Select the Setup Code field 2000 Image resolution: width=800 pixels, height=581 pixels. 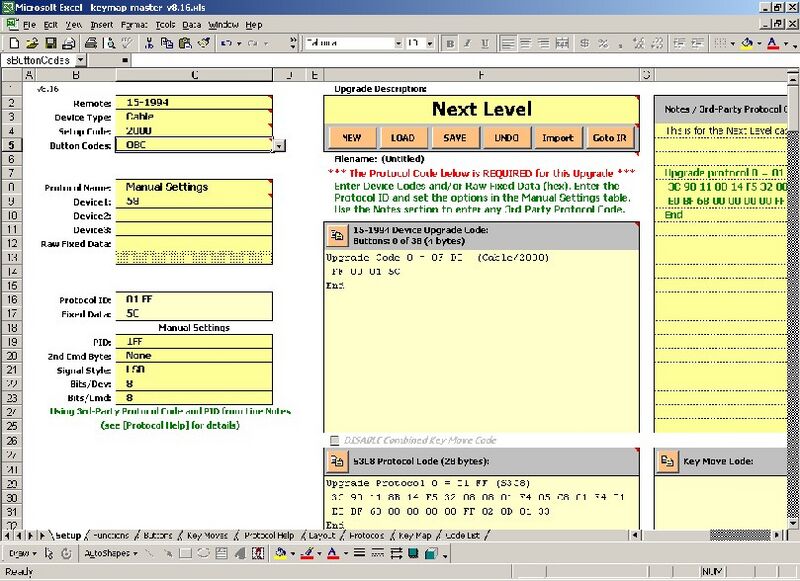pos(194,131)
